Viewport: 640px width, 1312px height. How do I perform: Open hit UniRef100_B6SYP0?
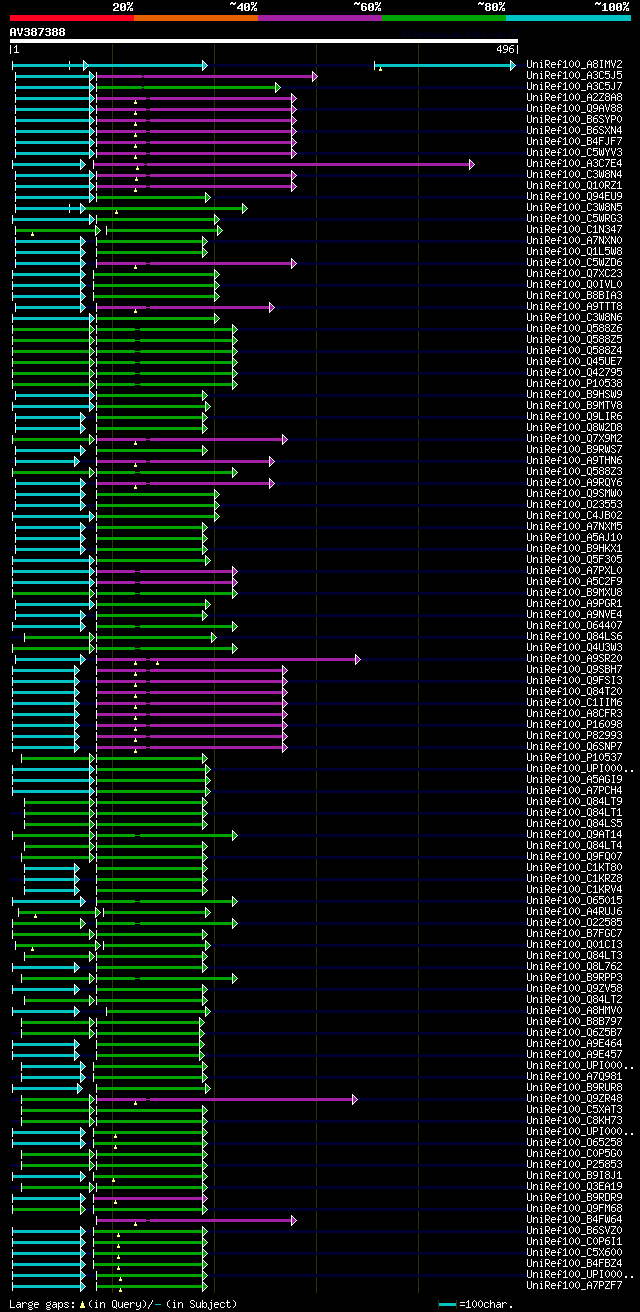[576, 119]
